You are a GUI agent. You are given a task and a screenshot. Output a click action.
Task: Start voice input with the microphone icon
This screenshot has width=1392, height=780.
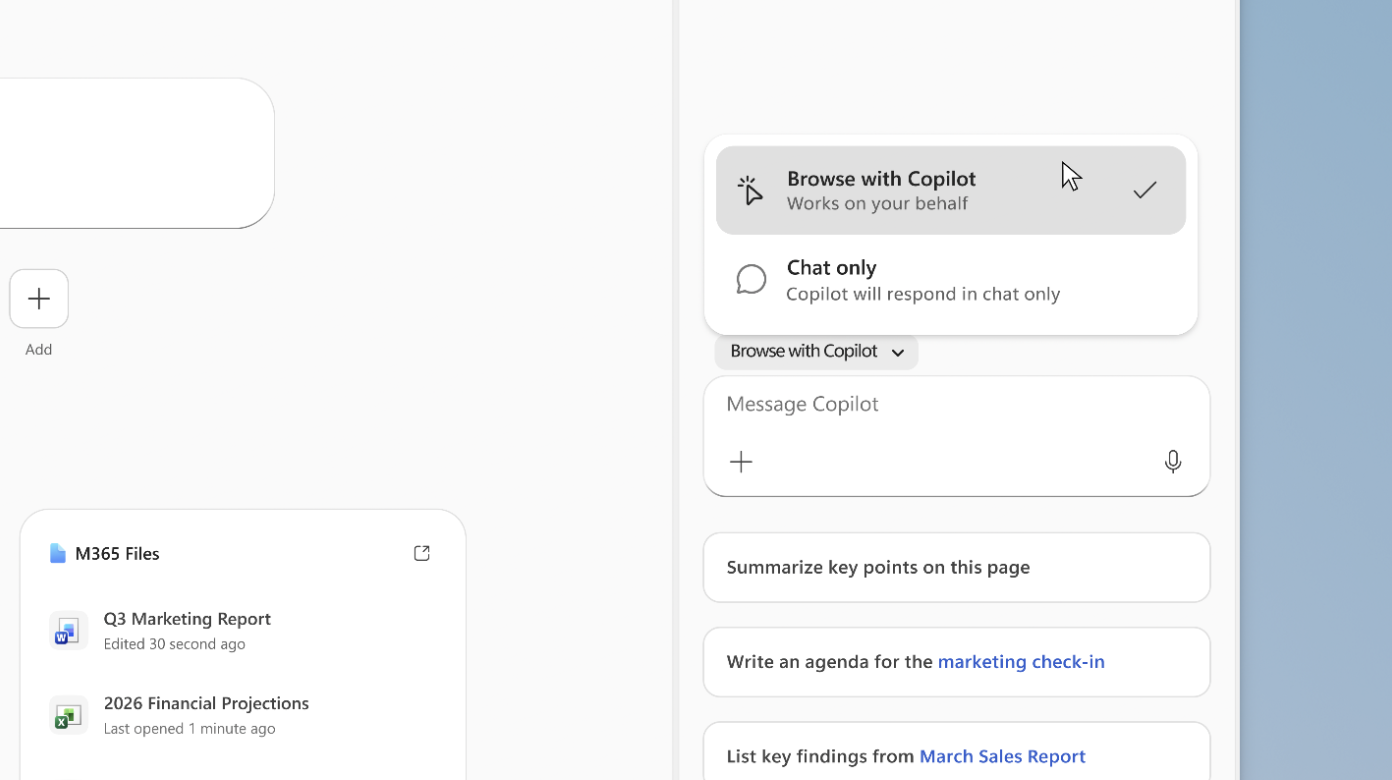point(1173,461)
